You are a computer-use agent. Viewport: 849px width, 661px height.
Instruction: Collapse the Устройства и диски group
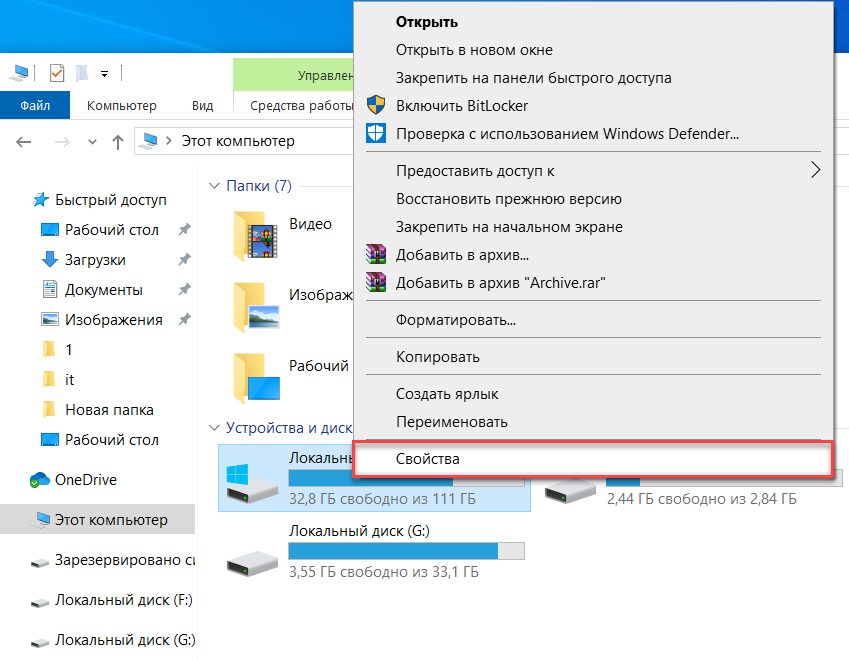tap(214, 428)
